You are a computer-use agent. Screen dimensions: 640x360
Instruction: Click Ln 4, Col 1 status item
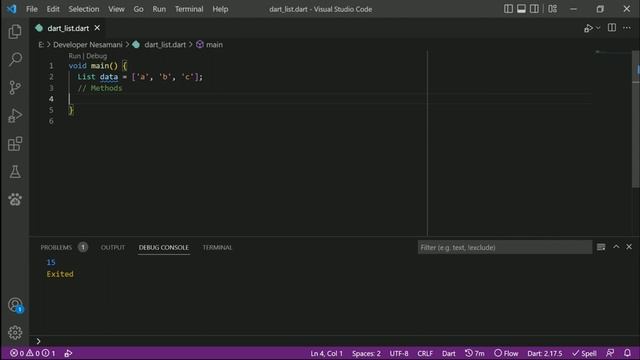coord(327,353)
